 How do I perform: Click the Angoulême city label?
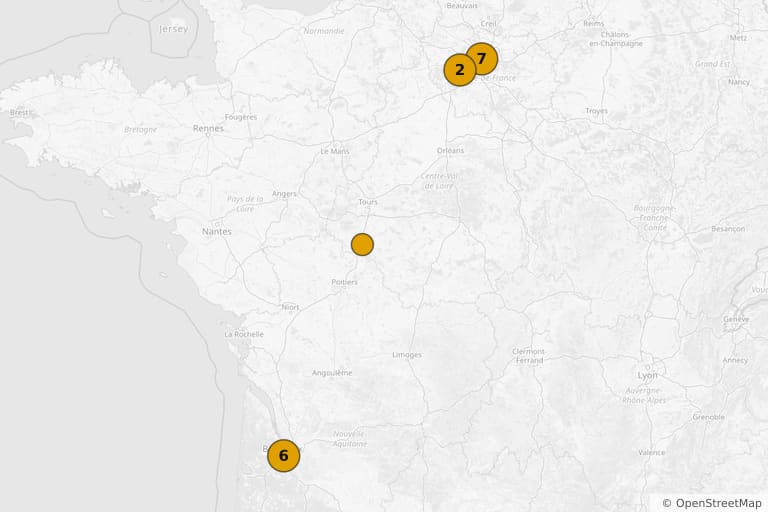click(x=332, y=373)
